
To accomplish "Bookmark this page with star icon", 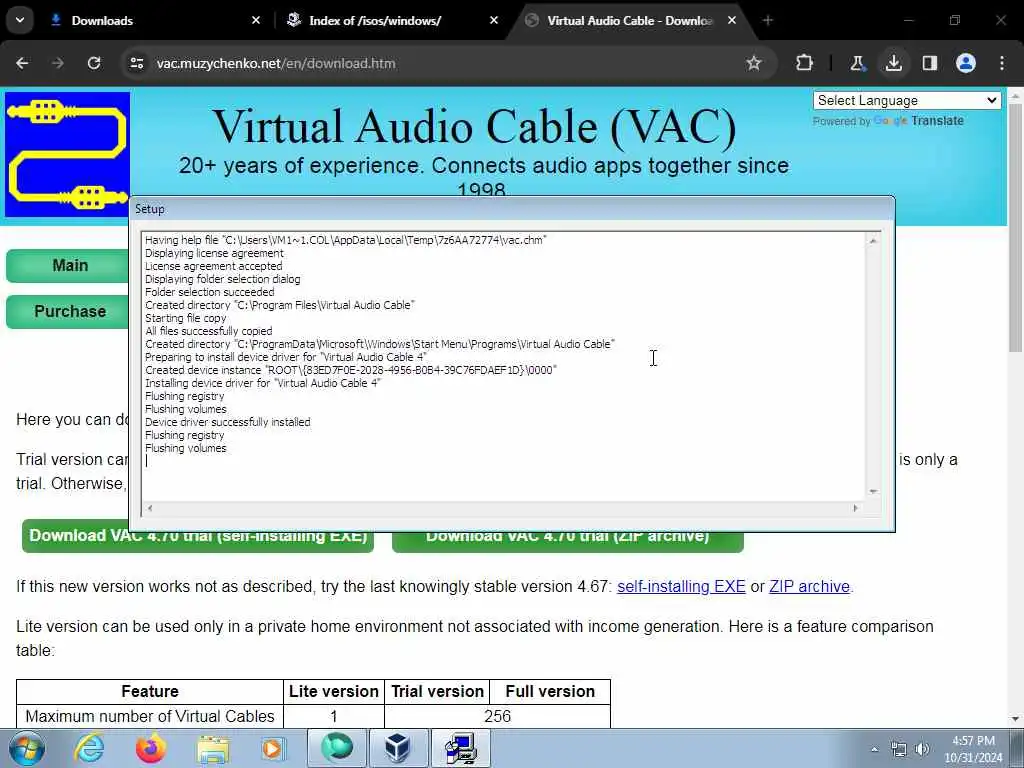I will [754, 63].
